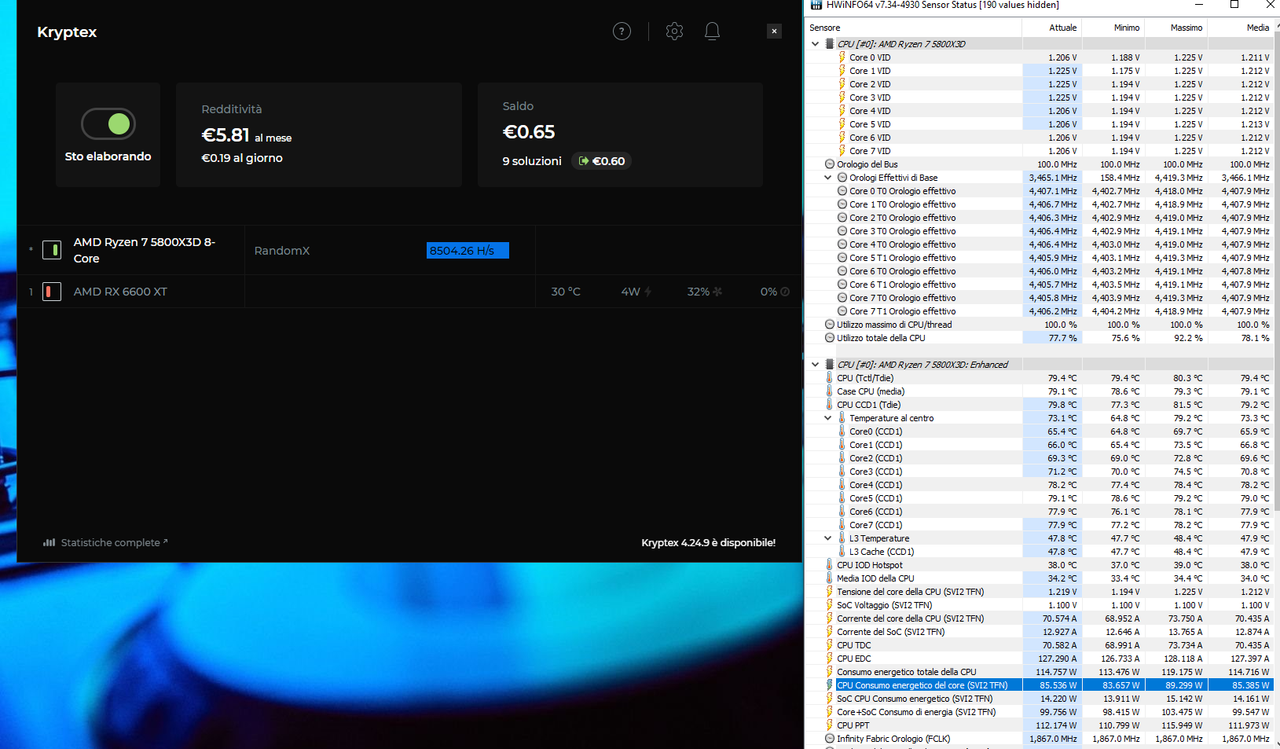Screen dimensions: 1280x749
Task: Select the CPU CCD1 (Tdie) row
Action: tap(1039, 405)
